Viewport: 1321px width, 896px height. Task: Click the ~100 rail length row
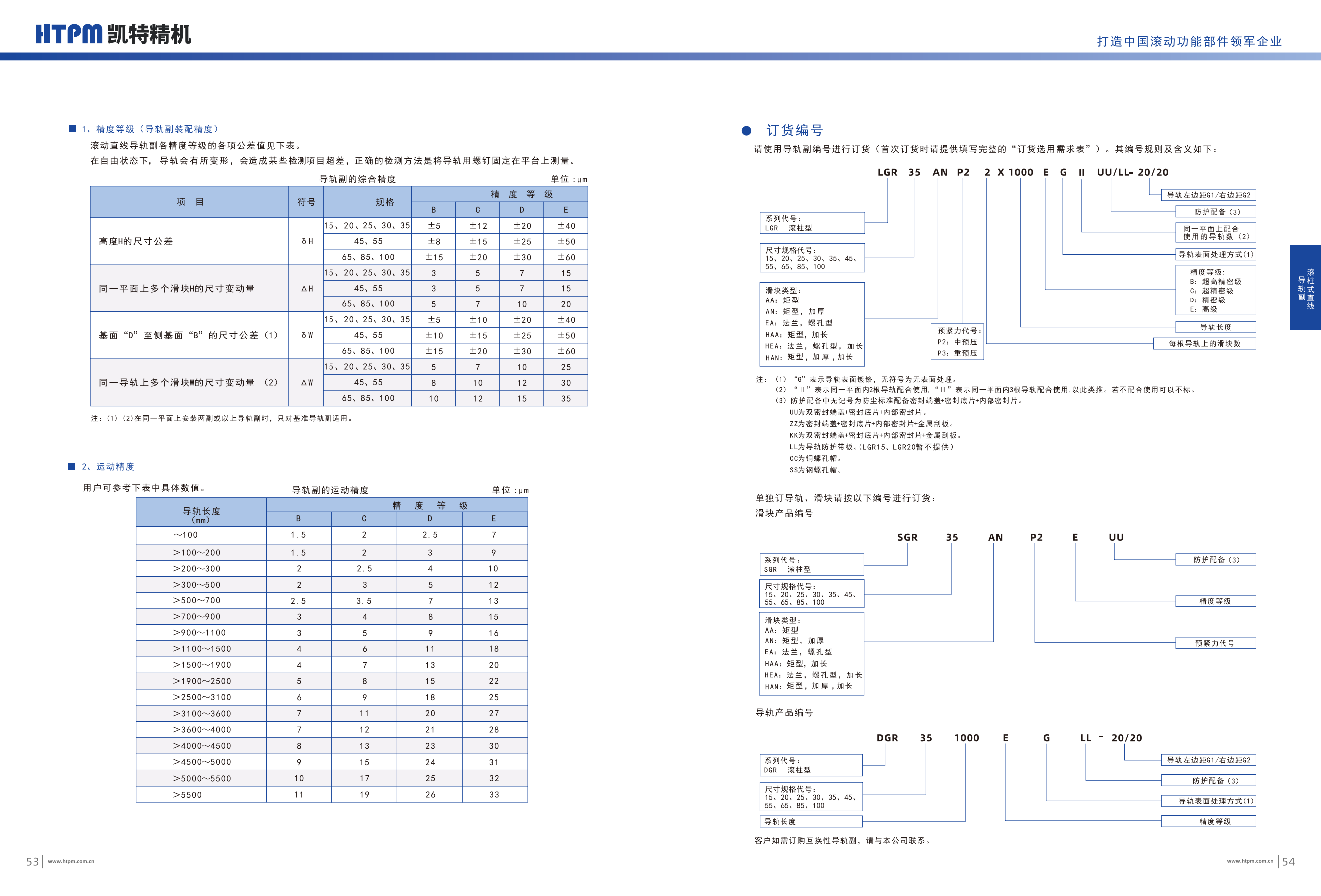[x=332, y=535]
